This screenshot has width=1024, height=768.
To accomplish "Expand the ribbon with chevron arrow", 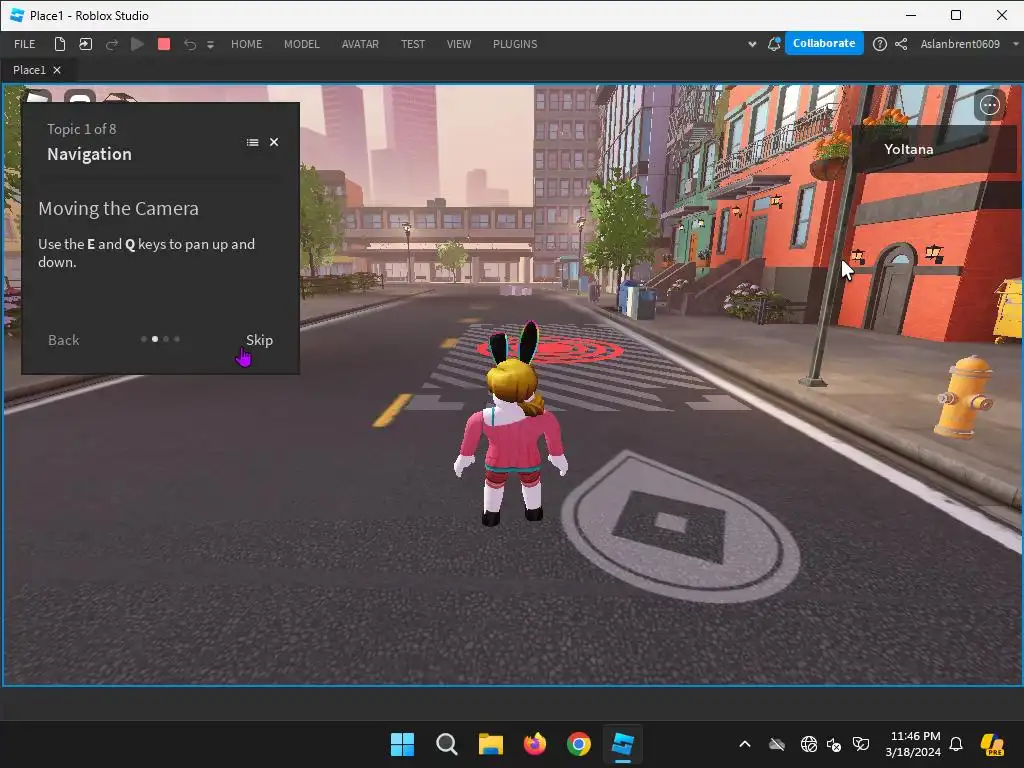I will click(752, 44).
